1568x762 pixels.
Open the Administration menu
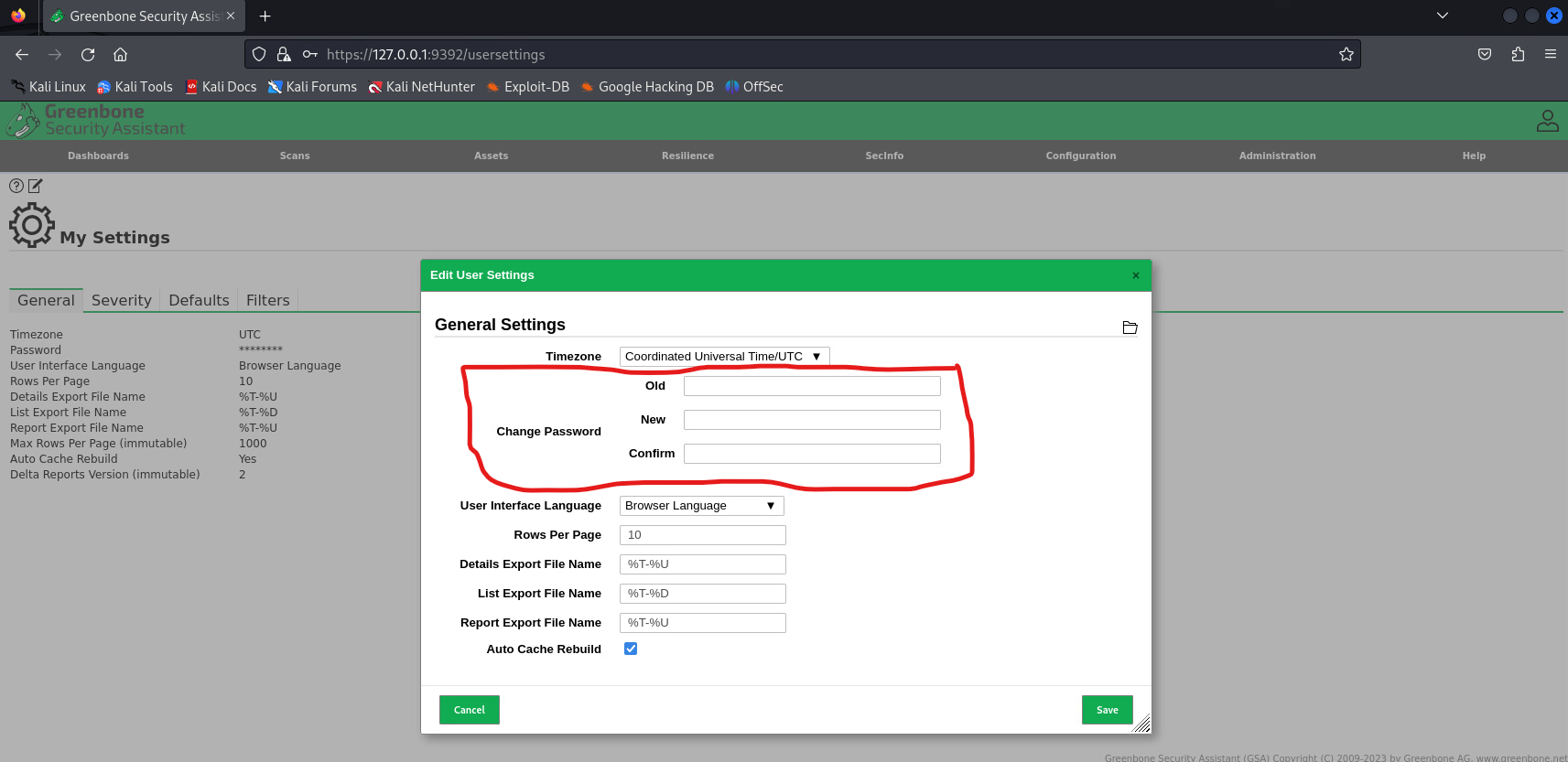(1277, 156)
